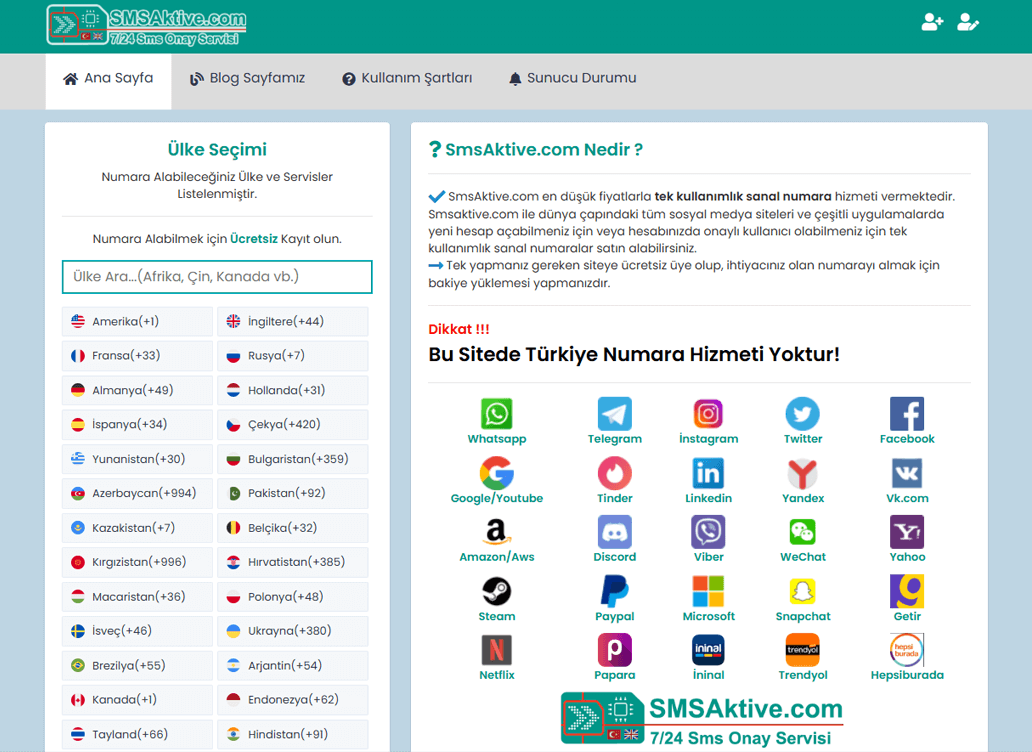The image size is (1032, 752).
Task: Focus the Ülke Ara search field
Action: tap(217, 277)
